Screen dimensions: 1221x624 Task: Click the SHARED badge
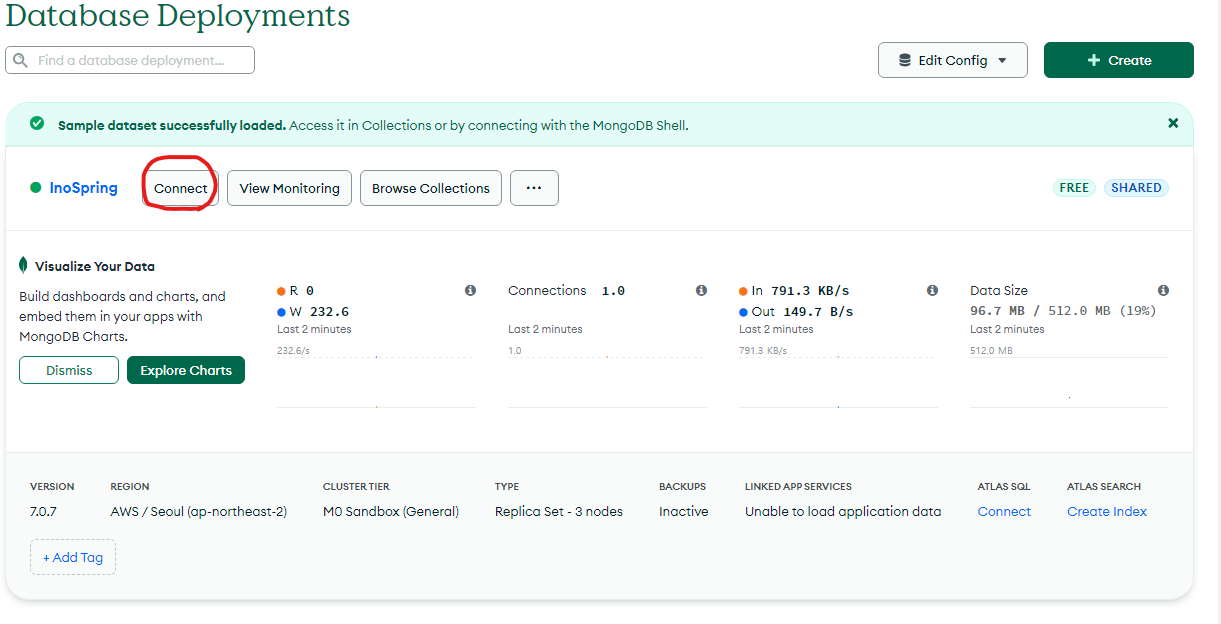click(x=1136, y=188)
